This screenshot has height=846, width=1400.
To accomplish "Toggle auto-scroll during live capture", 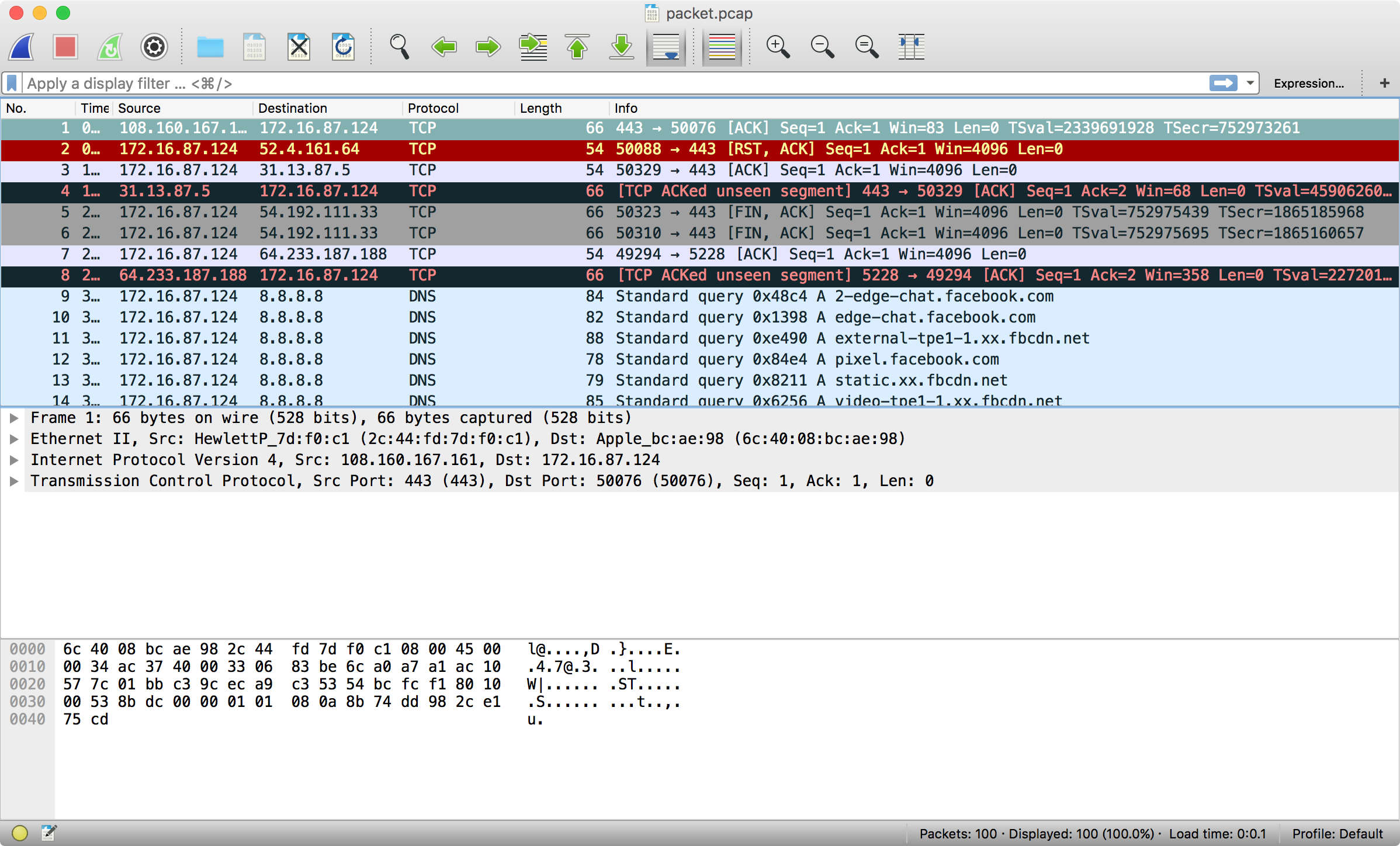I will coord(666,47).
